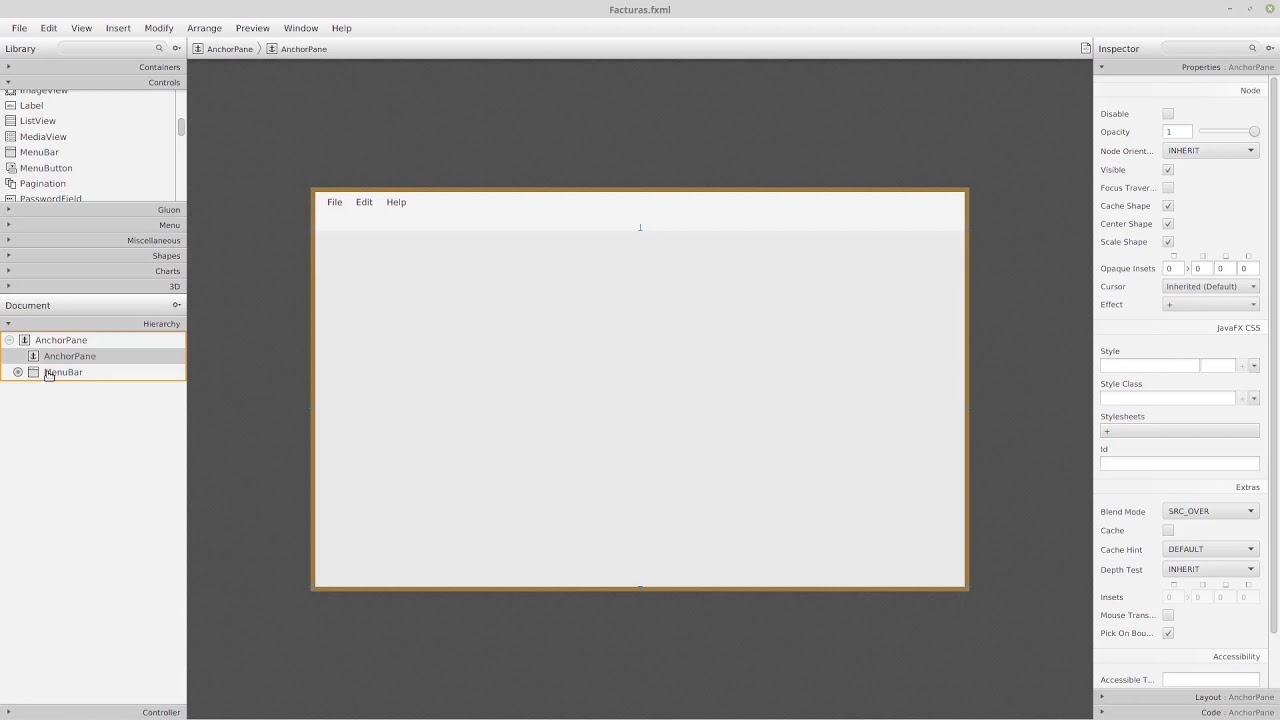Open the Arrange menu

click(x=204, y=28)
